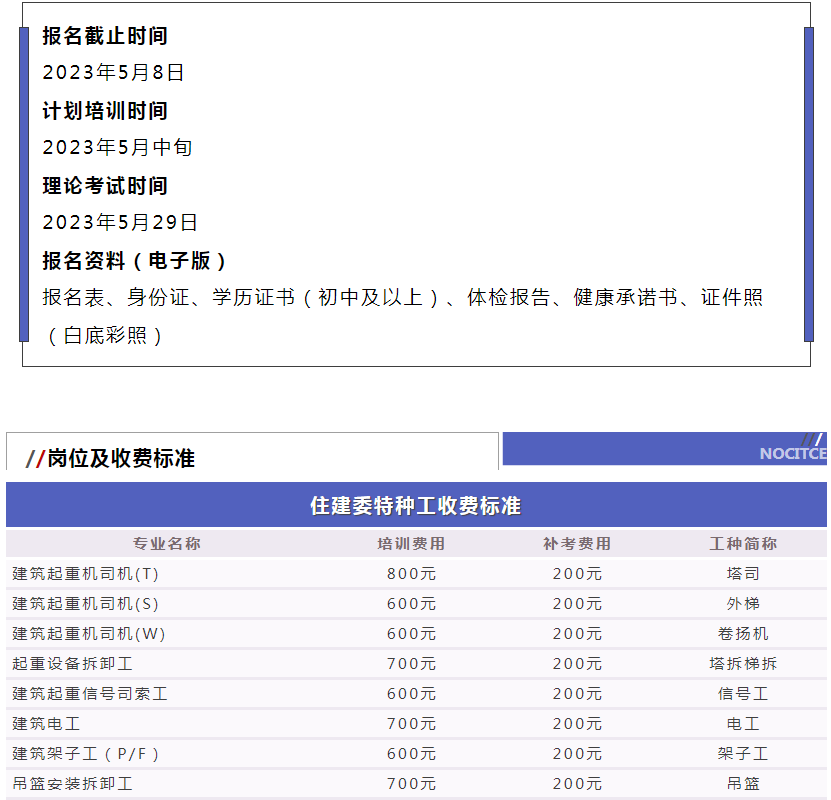Select the 起重设备拆卸工 row name
Viewport: 831px width, 800px height.
click(x=72, y=664)
